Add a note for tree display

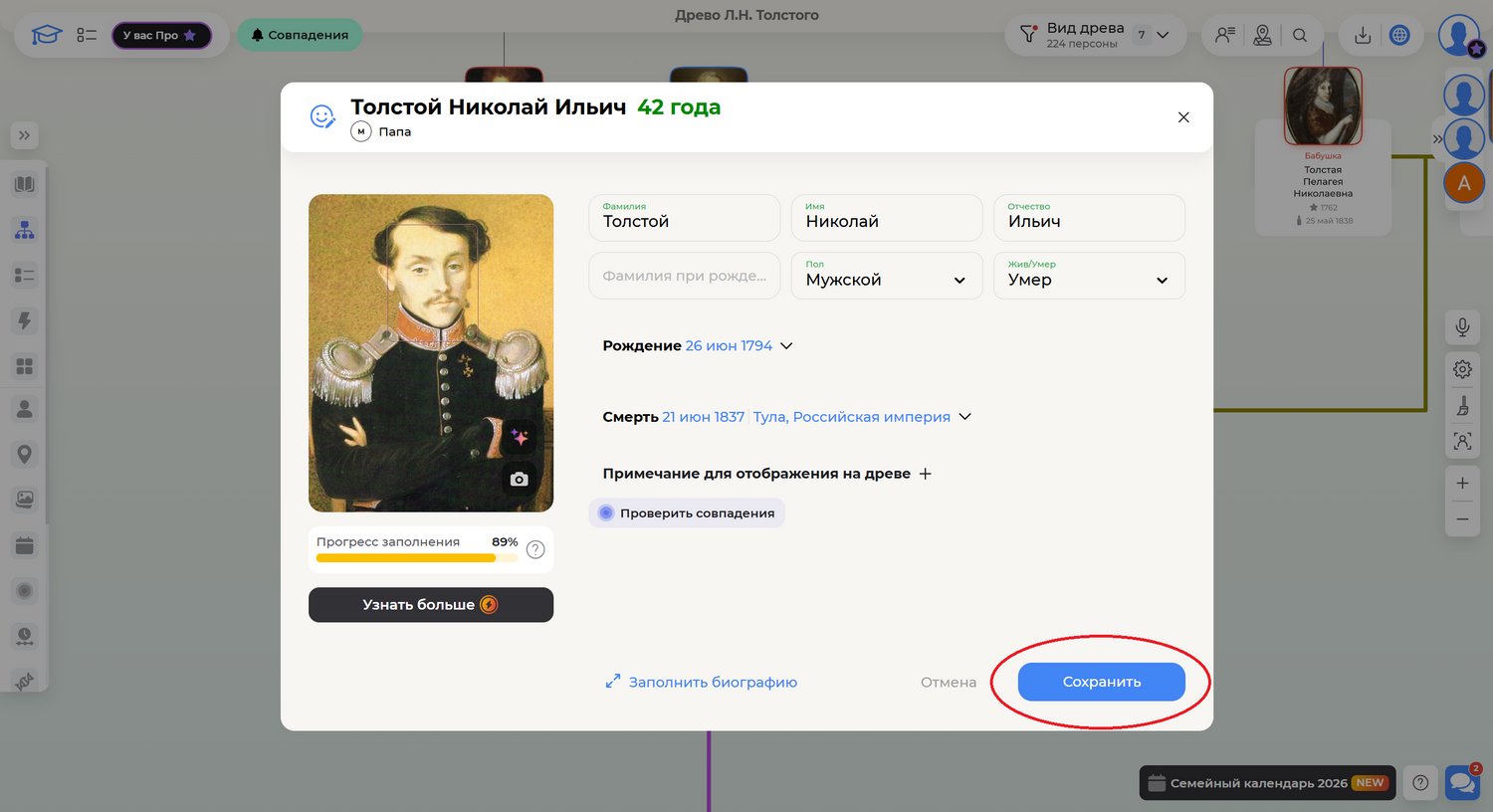925,474
